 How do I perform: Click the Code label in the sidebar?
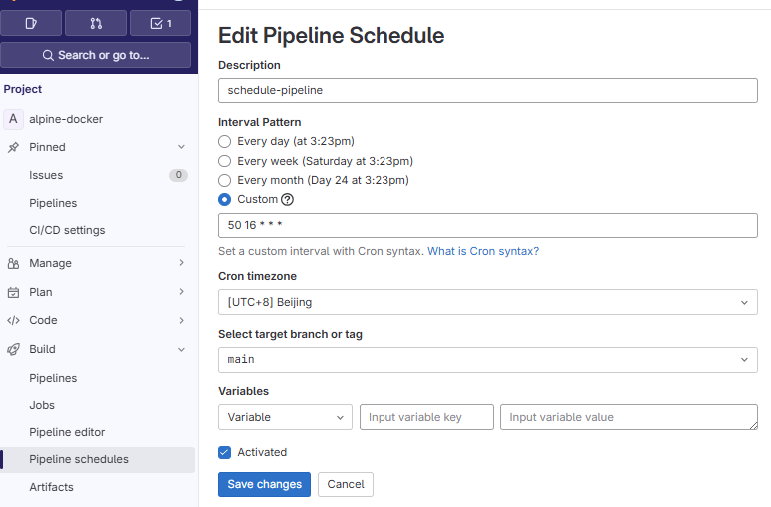pos(43,320)
